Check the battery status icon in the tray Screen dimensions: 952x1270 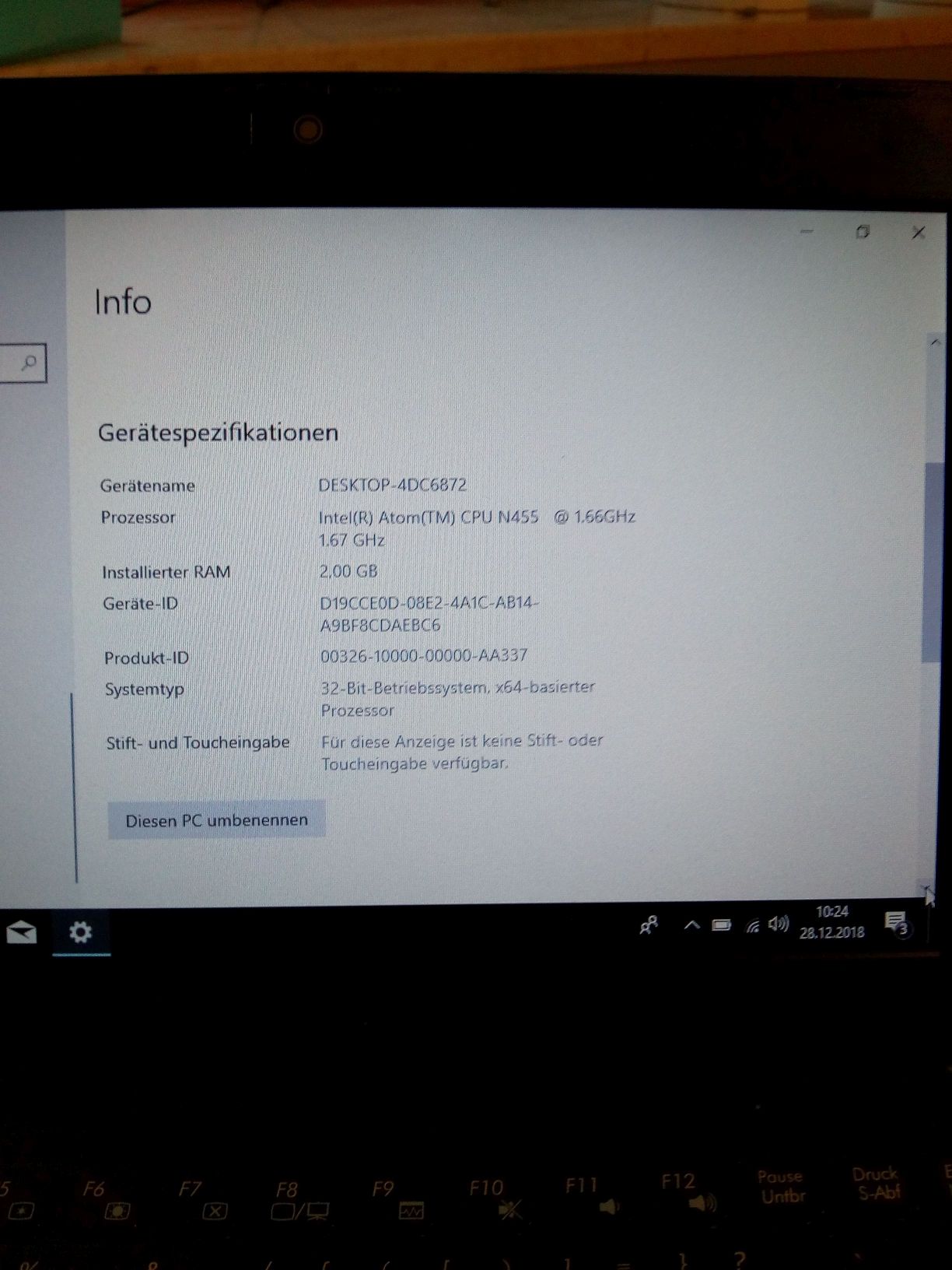[x=722, y=925]
